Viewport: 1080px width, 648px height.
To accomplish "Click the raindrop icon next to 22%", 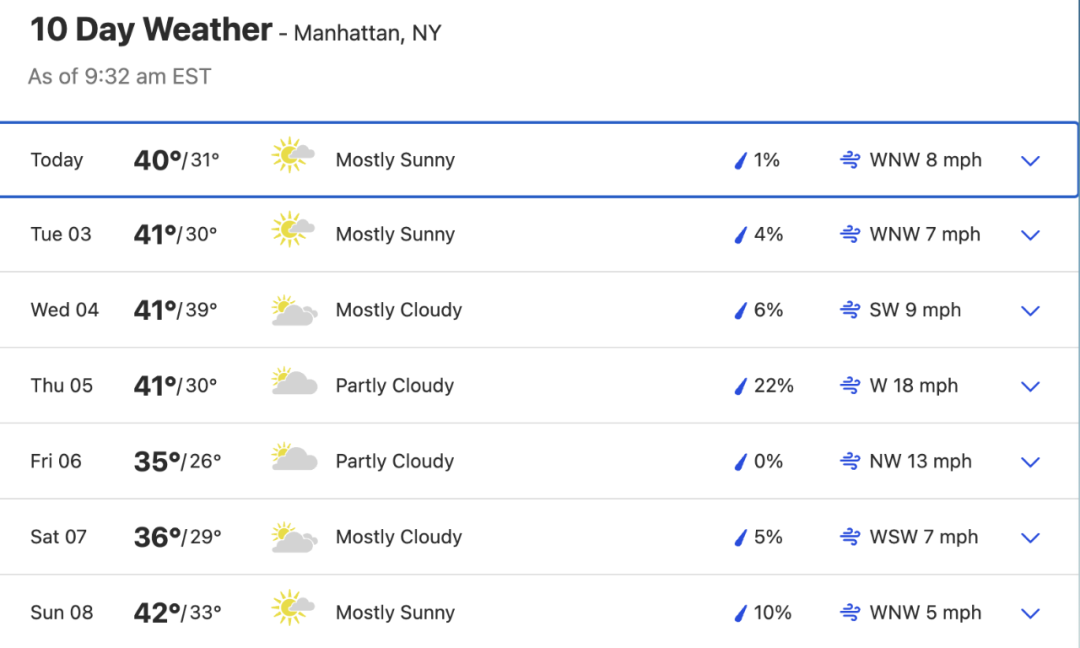I will pos(740,386).
